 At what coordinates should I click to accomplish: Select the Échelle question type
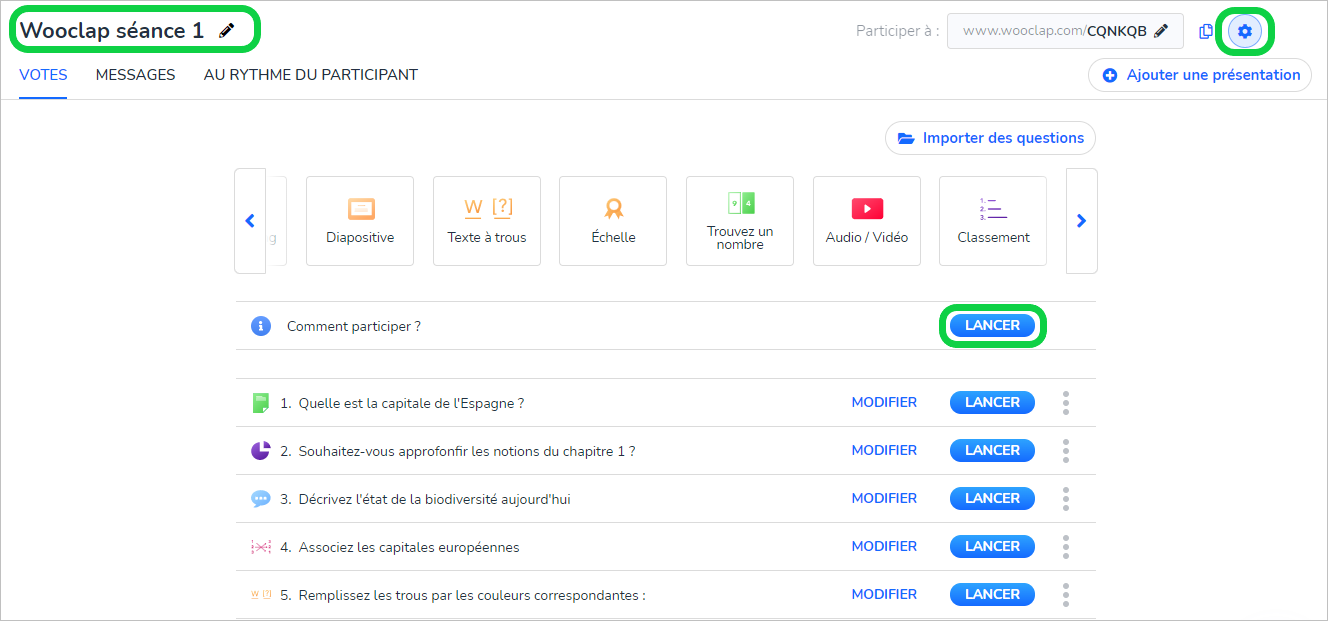(x=613, y=221)
